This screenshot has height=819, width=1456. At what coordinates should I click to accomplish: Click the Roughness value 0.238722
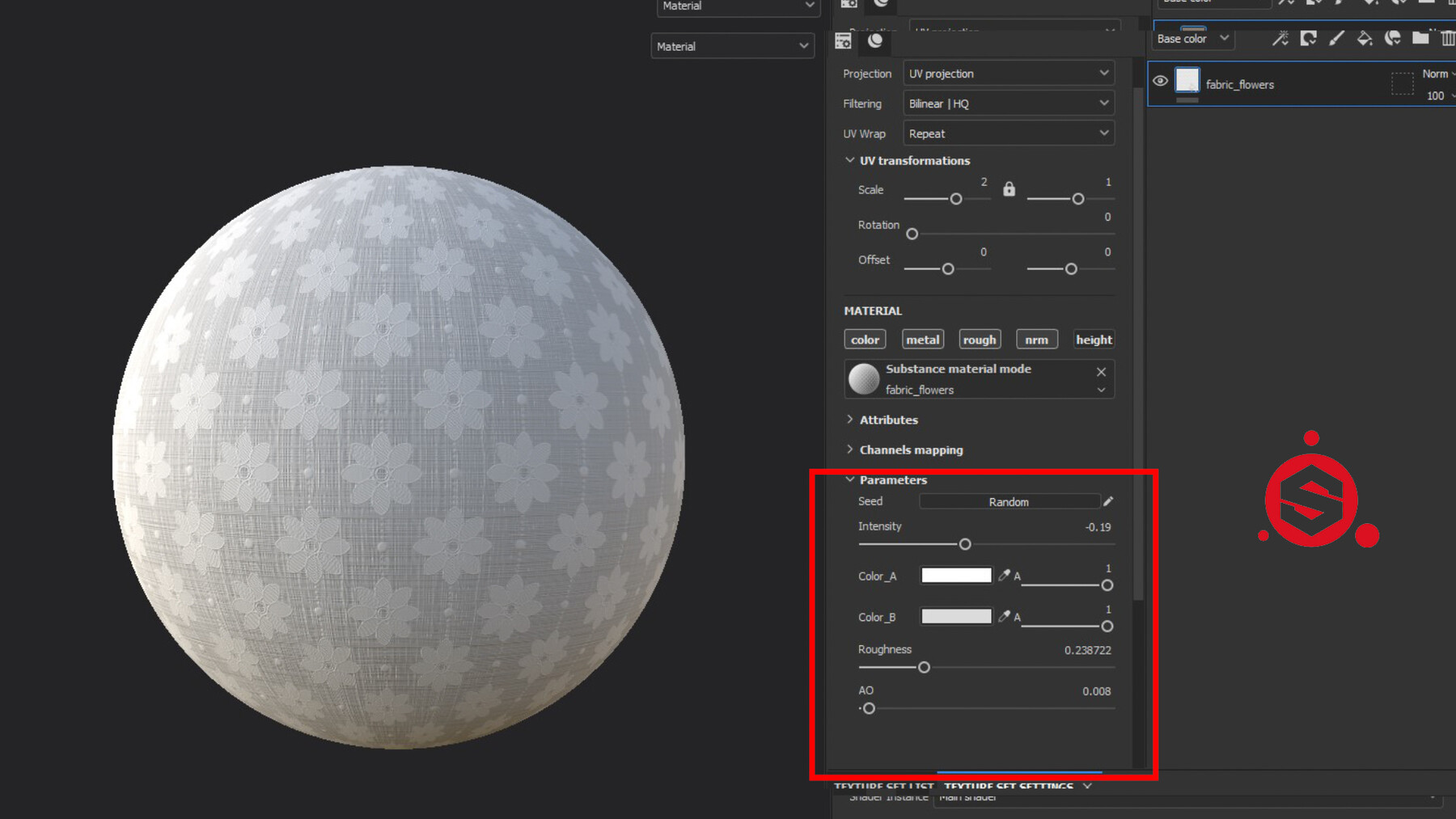[x=1088, y=650]
